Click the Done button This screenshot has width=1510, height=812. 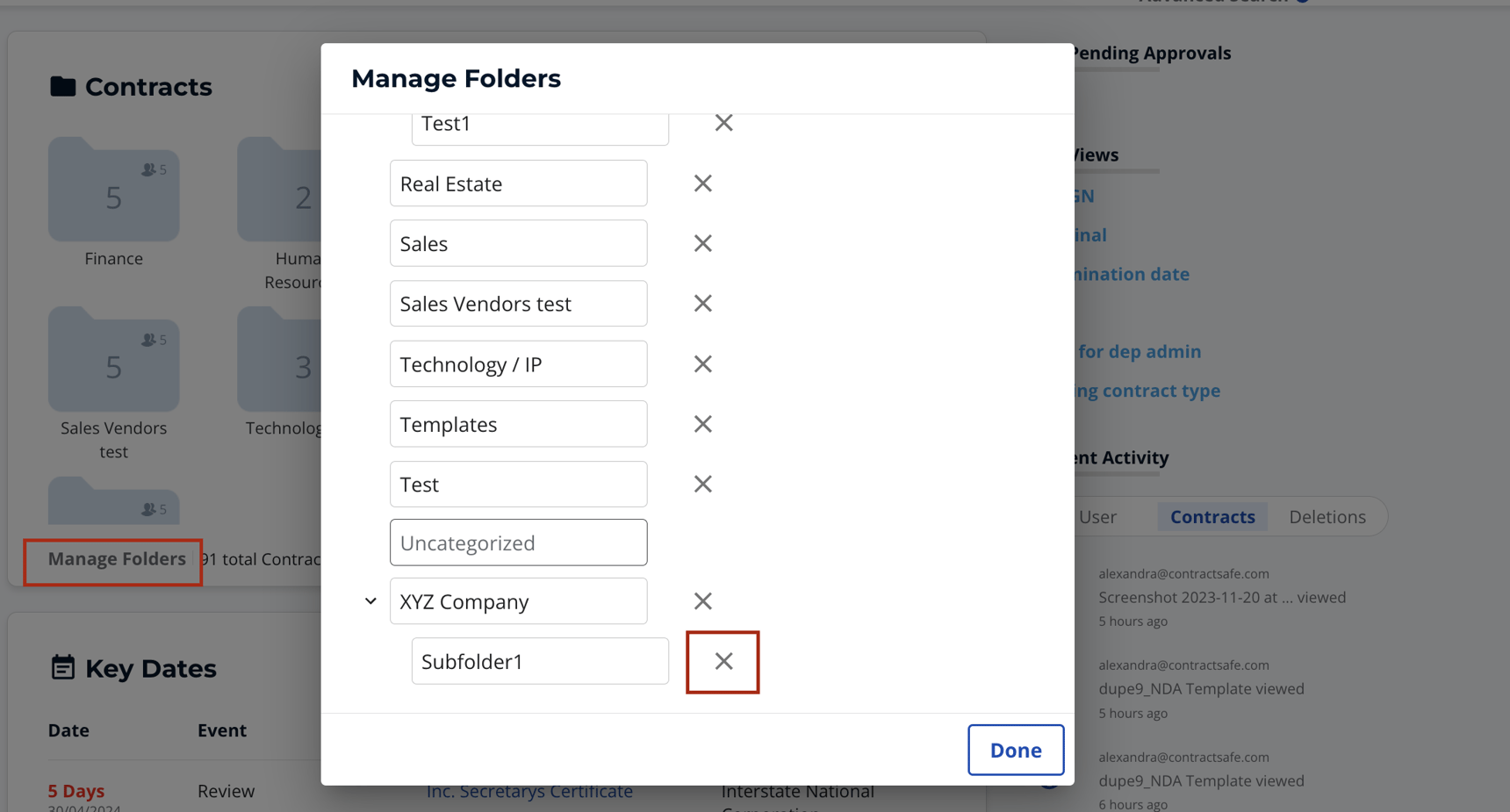pyautogui.click(x=1015, y=750)
